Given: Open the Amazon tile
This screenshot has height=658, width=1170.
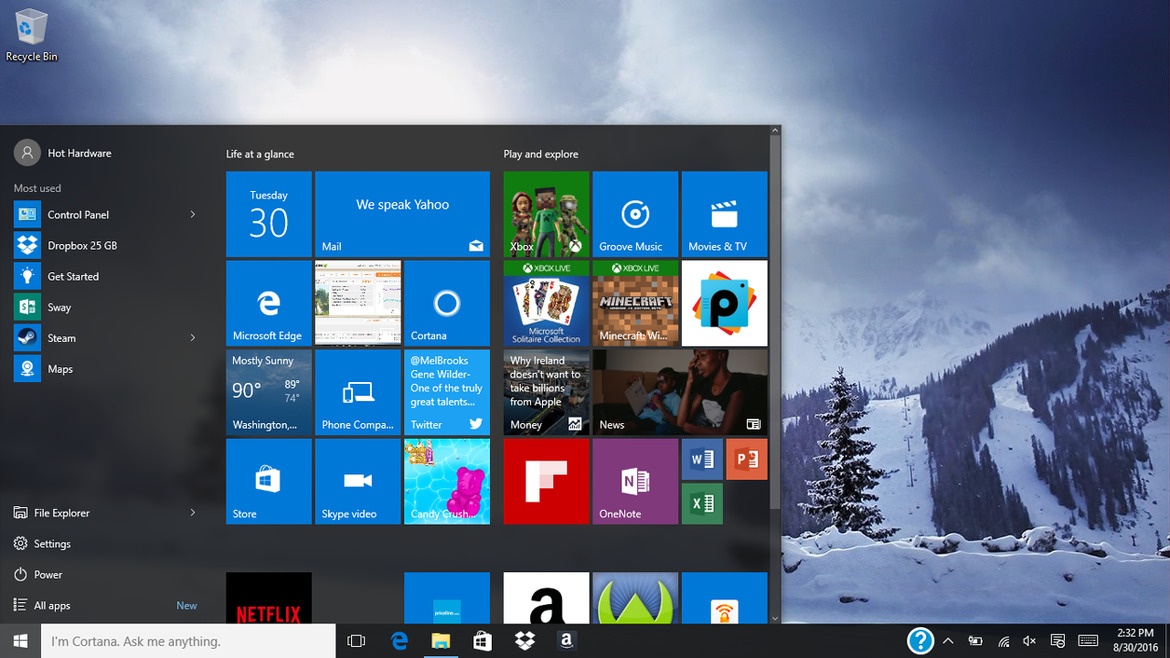Looking at the screenshot, I should pos(546,598).
